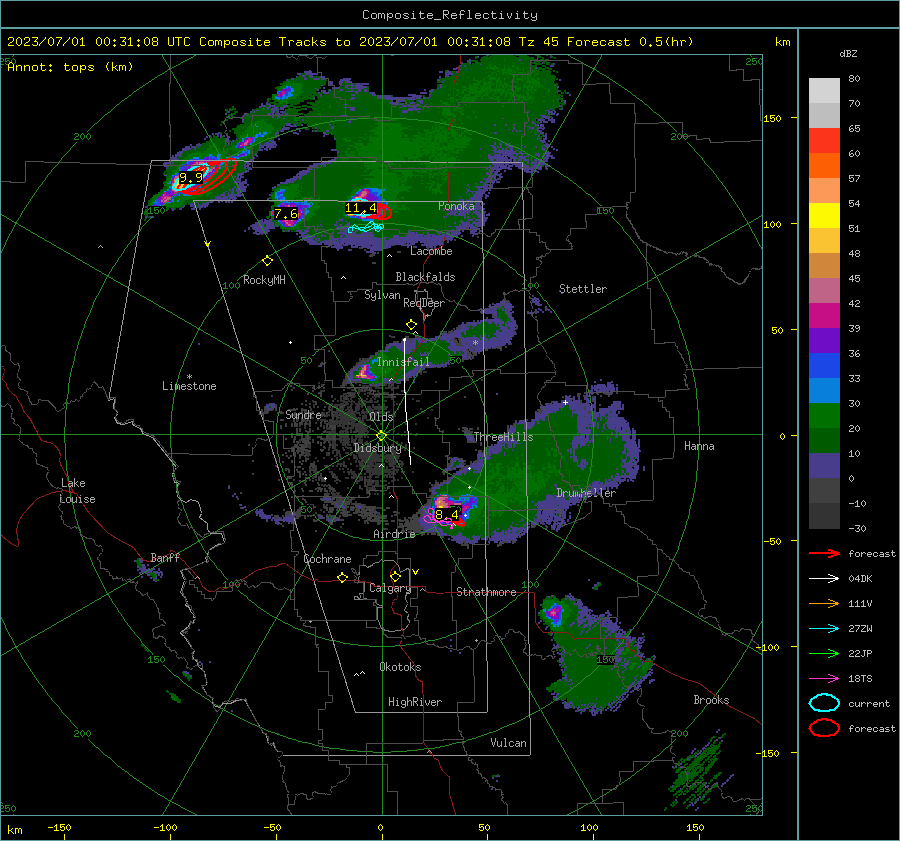Pick the magenta swatch between 42 and 39 dBZ
900x841 pixels.
[824, 316]
